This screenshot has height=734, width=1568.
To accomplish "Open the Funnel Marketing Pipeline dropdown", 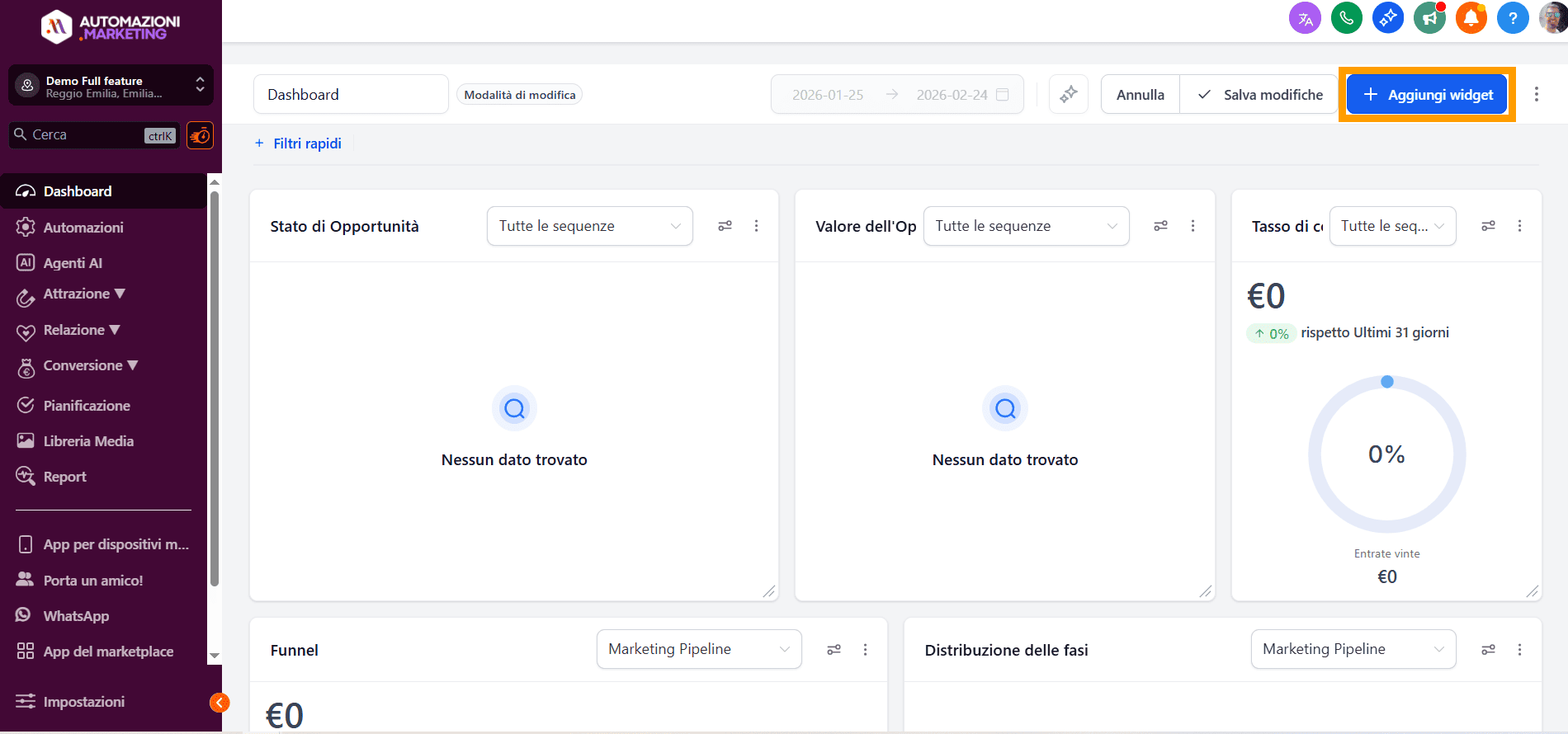I will pos(698,649).
